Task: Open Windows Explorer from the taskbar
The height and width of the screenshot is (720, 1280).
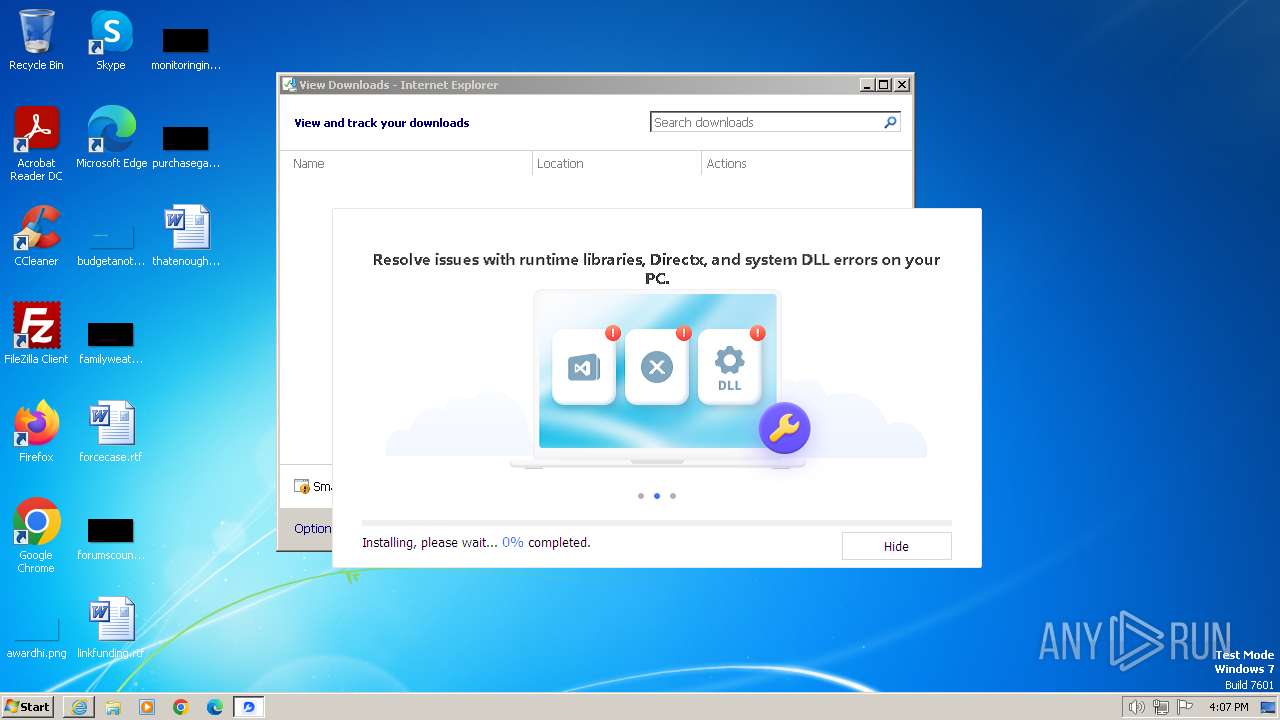Action: click(113, 707)
